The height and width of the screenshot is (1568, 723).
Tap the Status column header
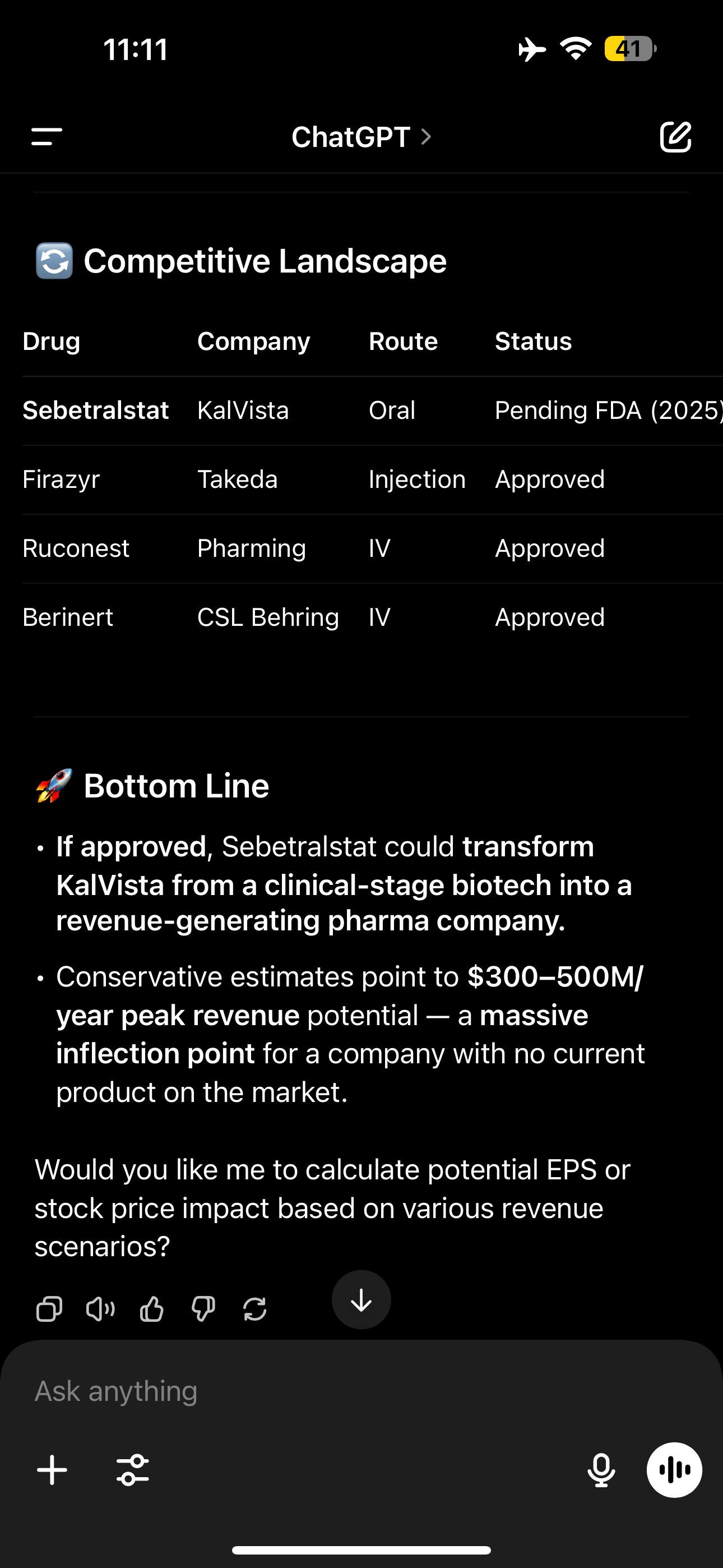(x=533, y=342)
